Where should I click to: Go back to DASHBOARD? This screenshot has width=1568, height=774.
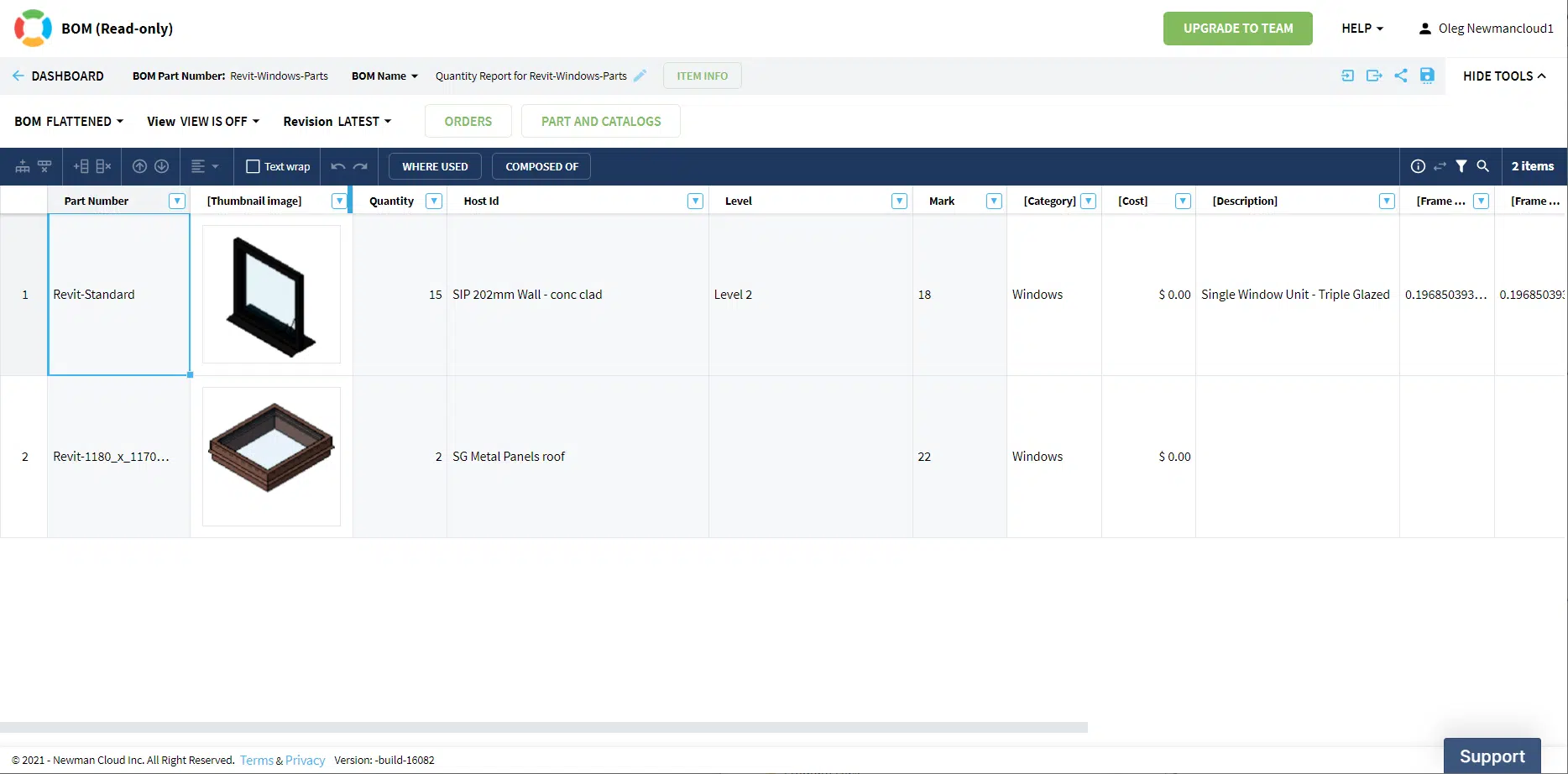tap(68, 76)
